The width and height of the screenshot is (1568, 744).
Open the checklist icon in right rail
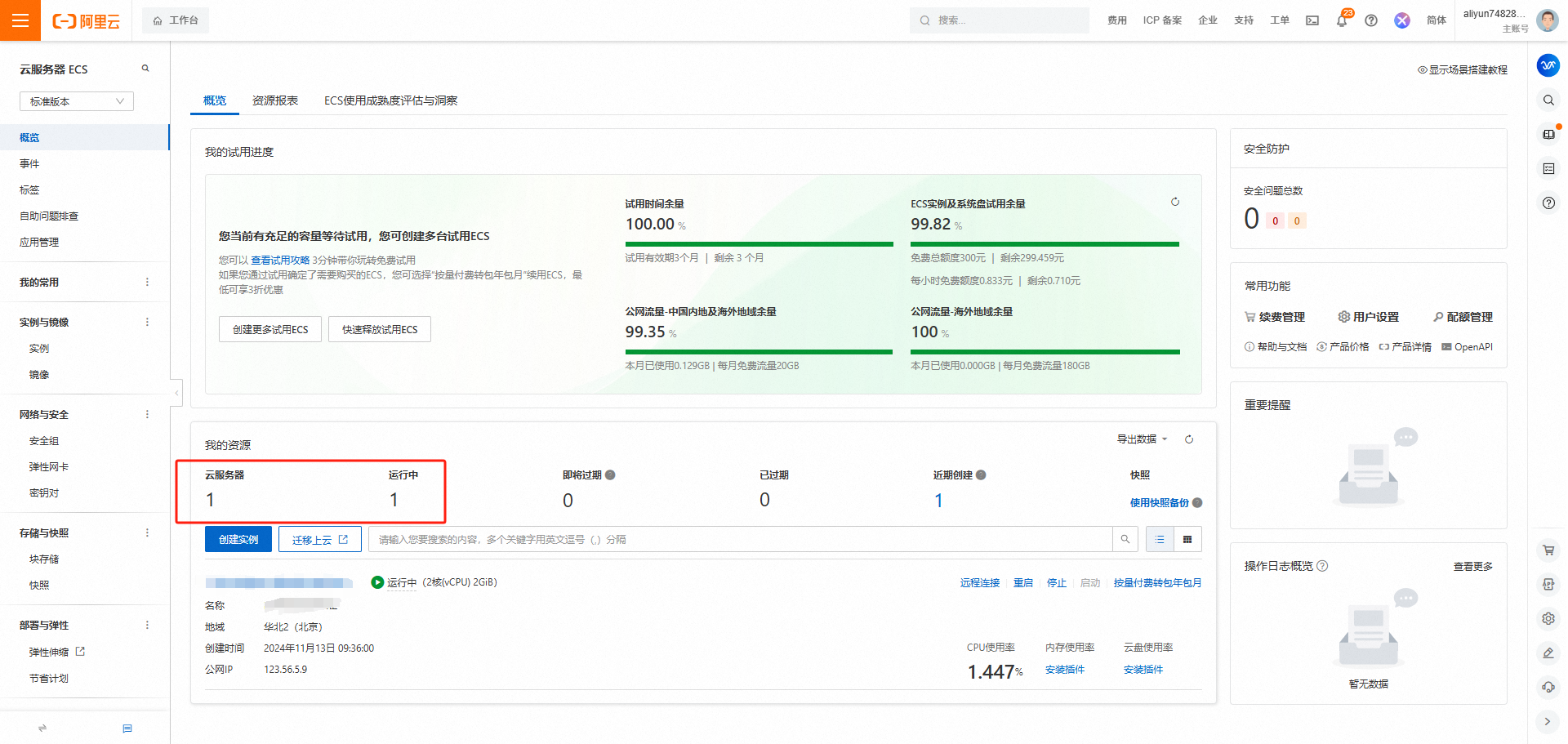click(1548, 168)
